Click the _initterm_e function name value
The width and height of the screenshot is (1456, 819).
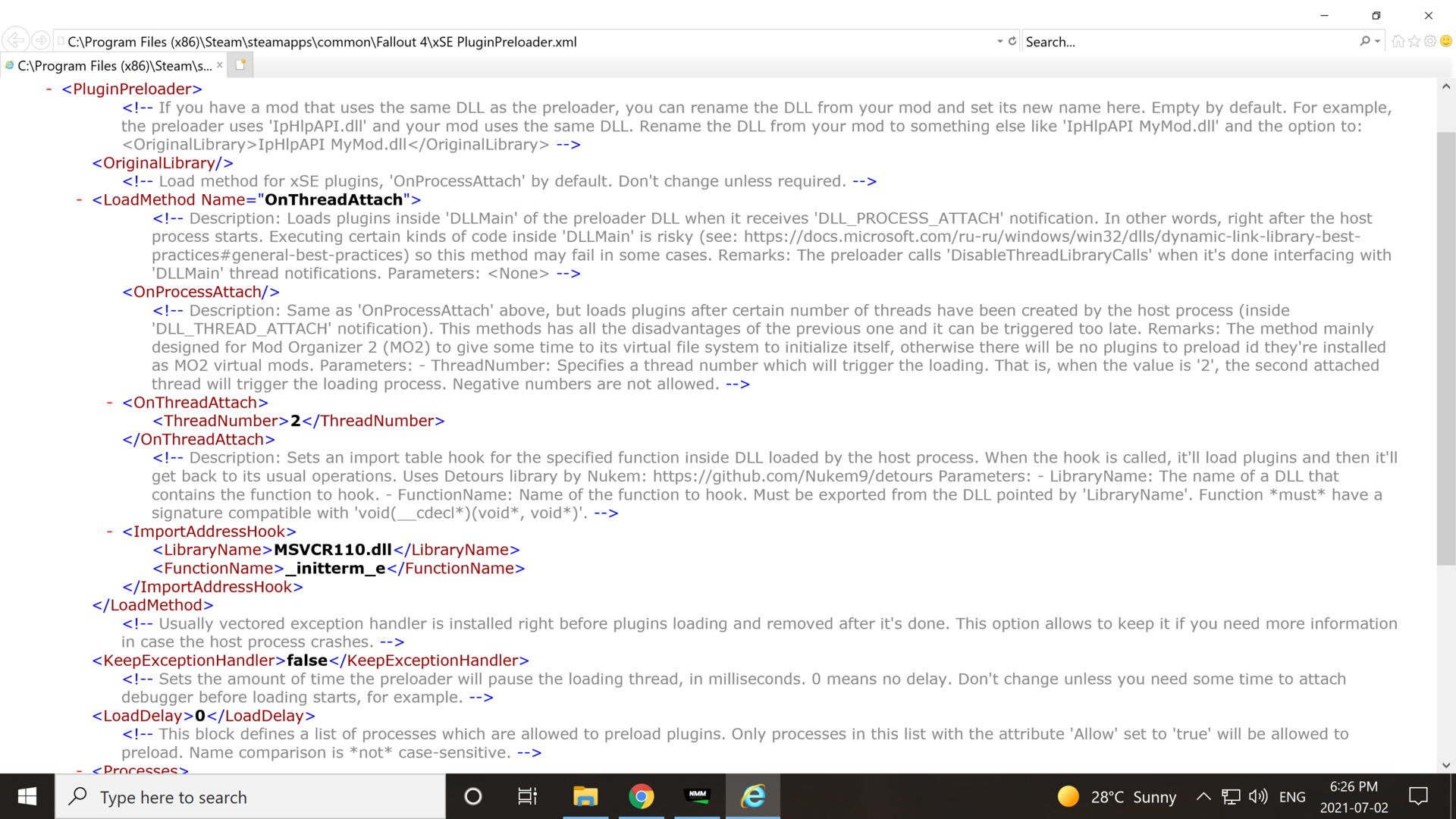point(336,569)
